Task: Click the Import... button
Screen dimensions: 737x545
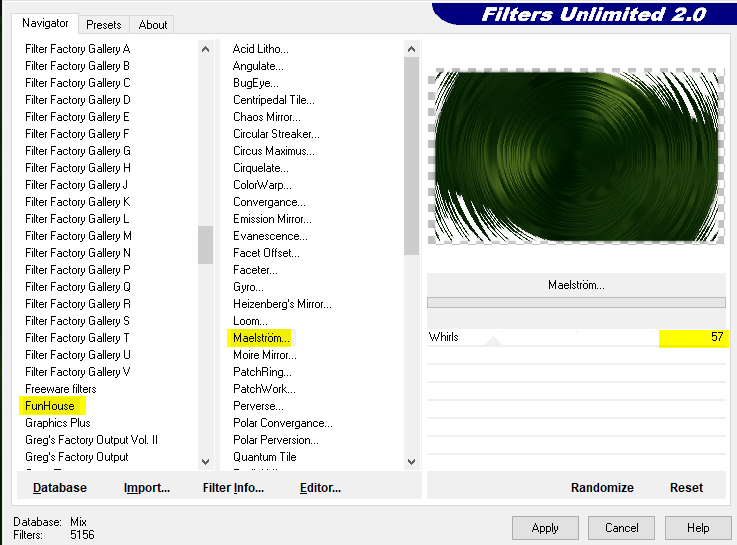Action: tap(147, 488)
